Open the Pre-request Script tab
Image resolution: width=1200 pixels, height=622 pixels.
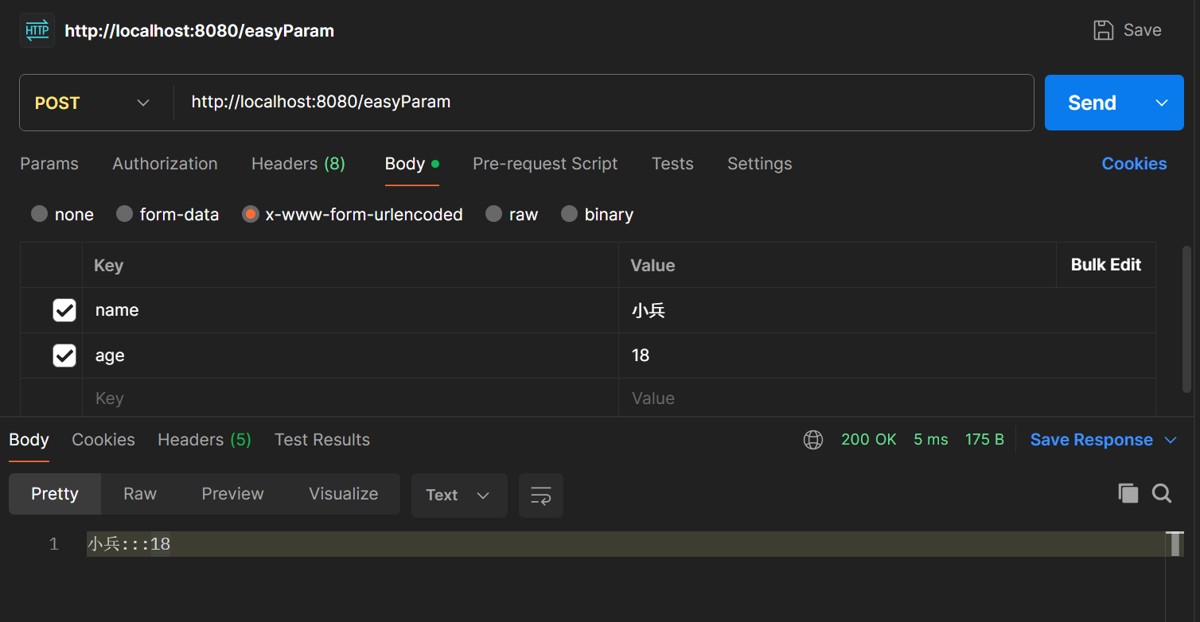point(545,164)
